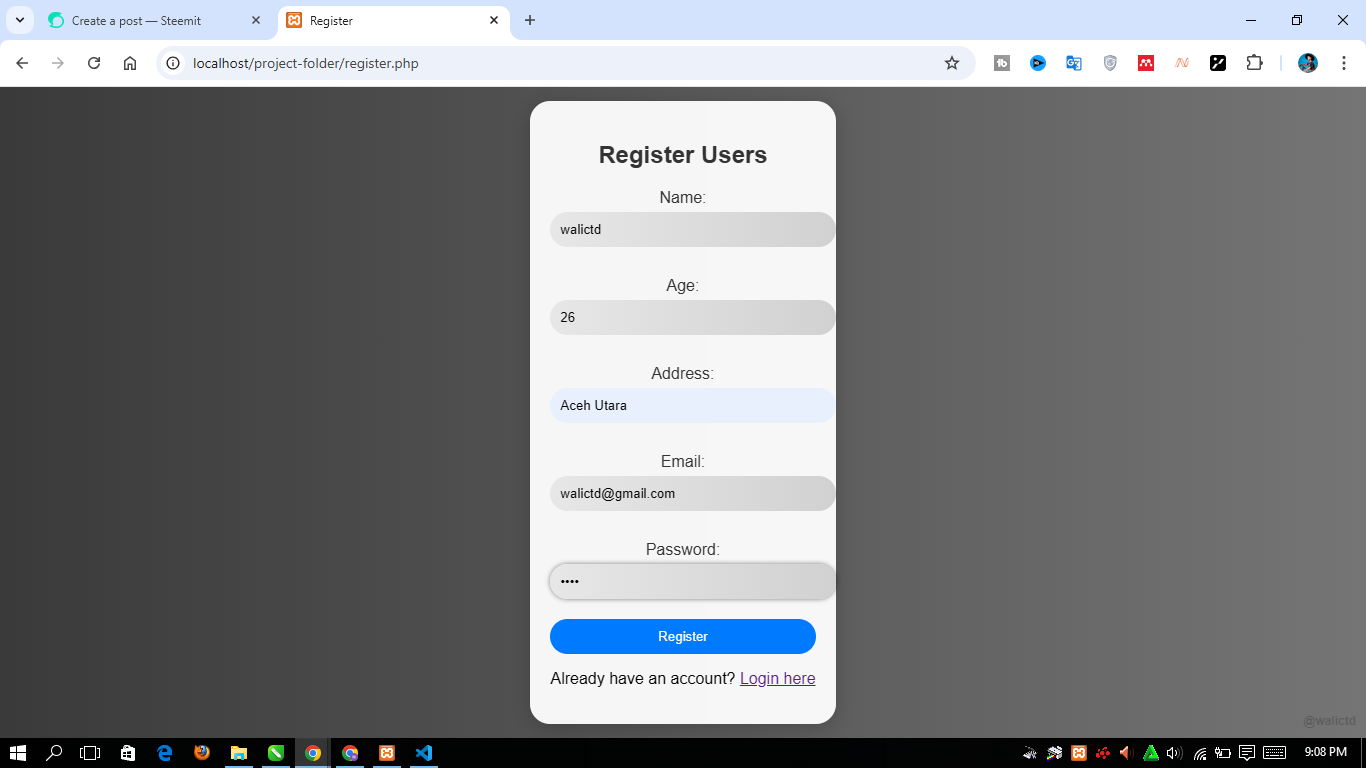Reload the register.php page

94,63
